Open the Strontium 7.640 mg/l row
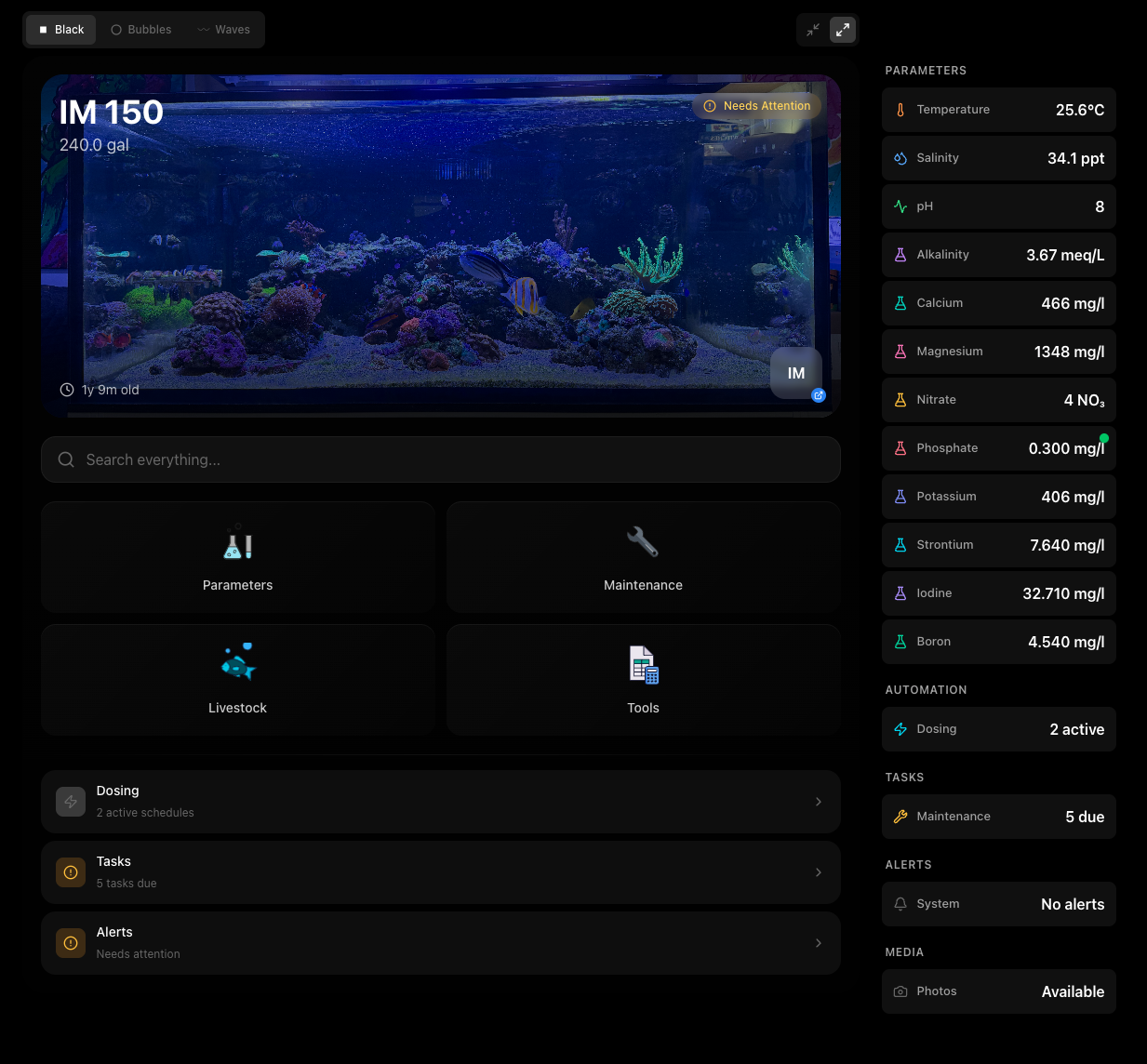The height and width of the screenshot is (1064, 1147). (x=999, y=545)
